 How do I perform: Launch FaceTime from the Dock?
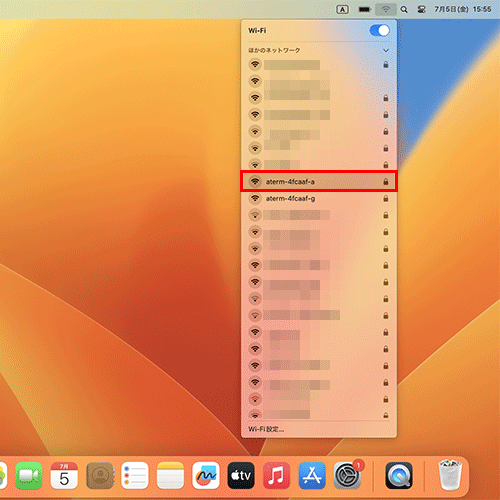[29, 475]
